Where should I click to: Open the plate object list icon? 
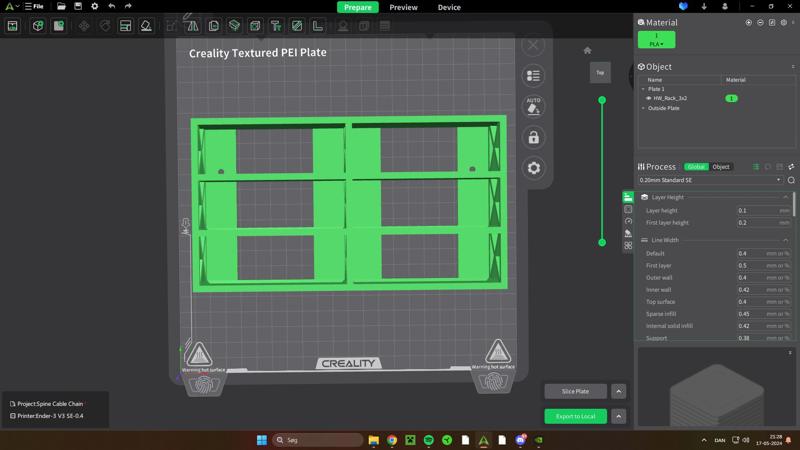tap(533, 75)
